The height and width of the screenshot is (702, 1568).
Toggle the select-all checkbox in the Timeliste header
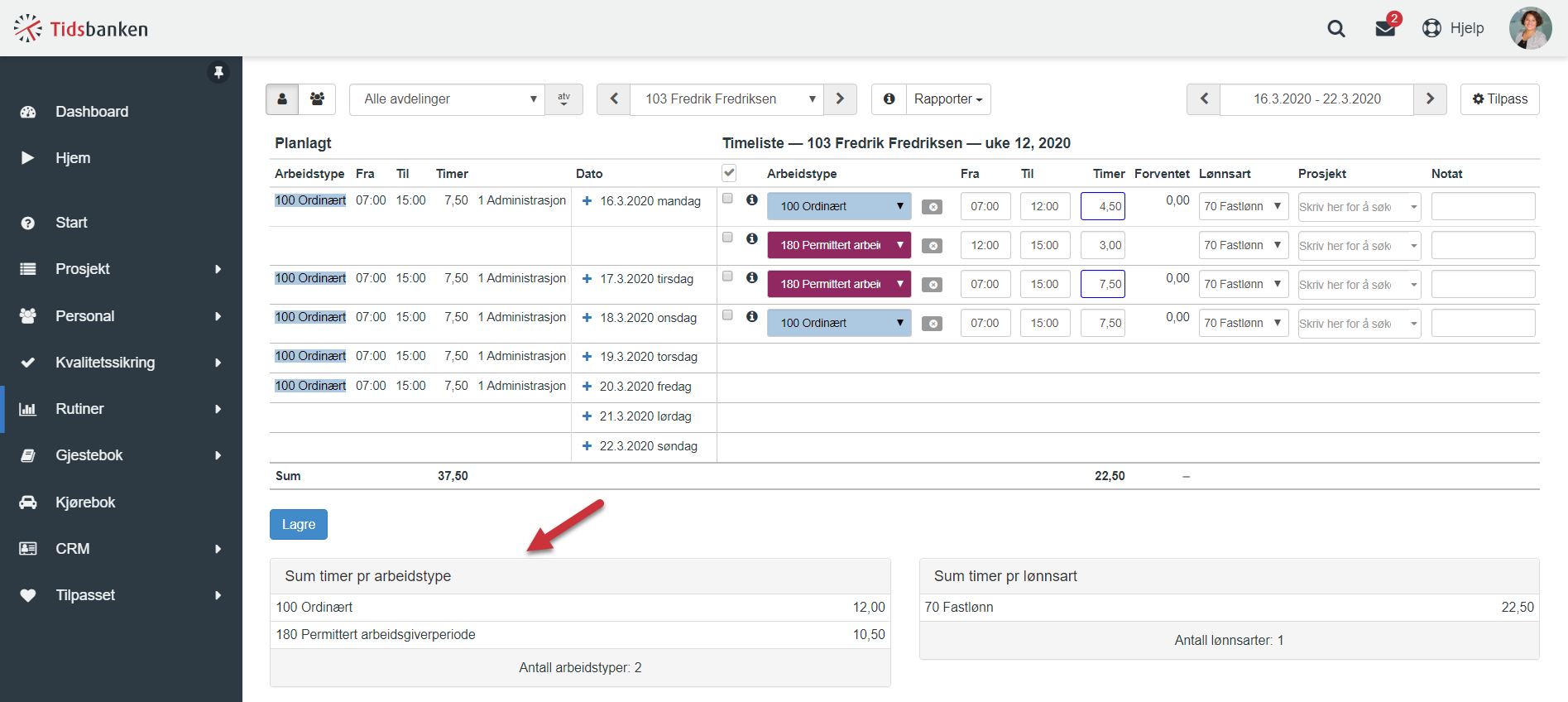pos(729,173)
